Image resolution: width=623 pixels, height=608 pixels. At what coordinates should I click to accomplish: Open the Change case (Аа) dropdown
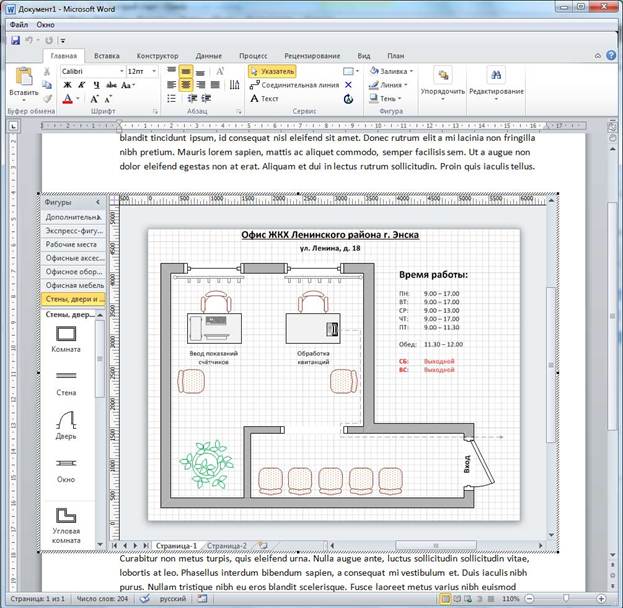coord(128,85)
